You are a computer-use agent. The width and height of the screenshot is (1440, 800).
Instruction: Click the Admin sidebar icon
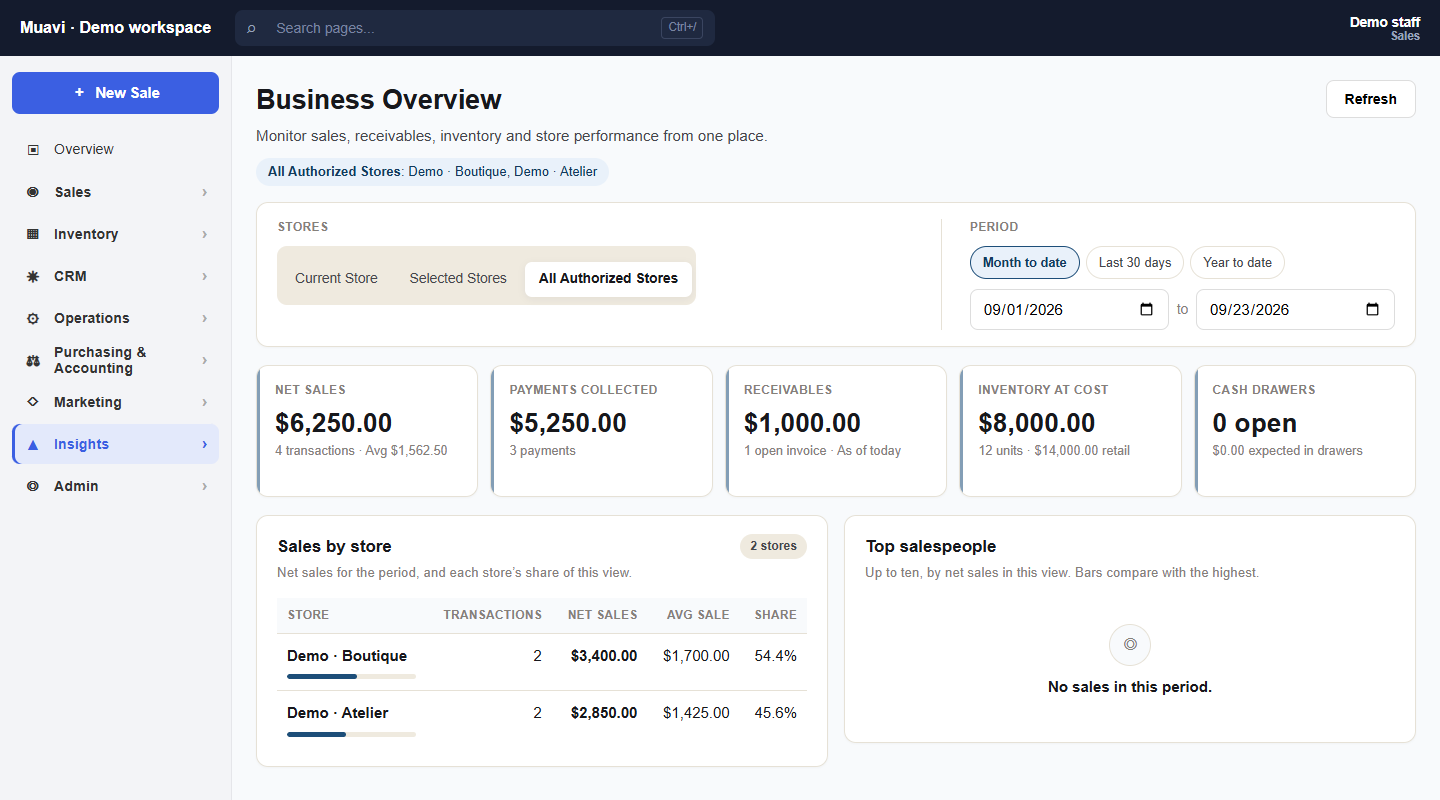click(33, 486)
